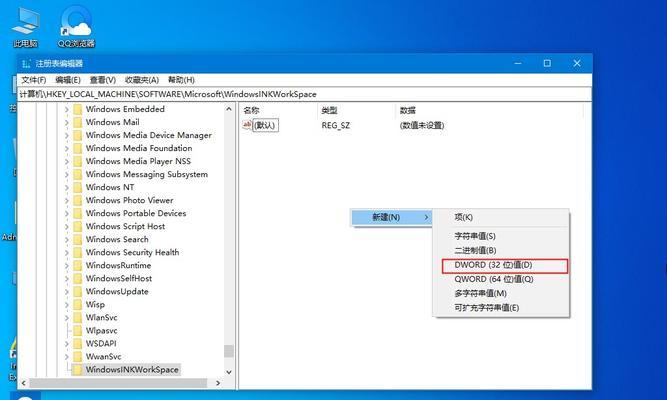Select the WSDAPI folder icon
Image resolution: width=667 pixels, height=400 pixels.
[77, 344]
